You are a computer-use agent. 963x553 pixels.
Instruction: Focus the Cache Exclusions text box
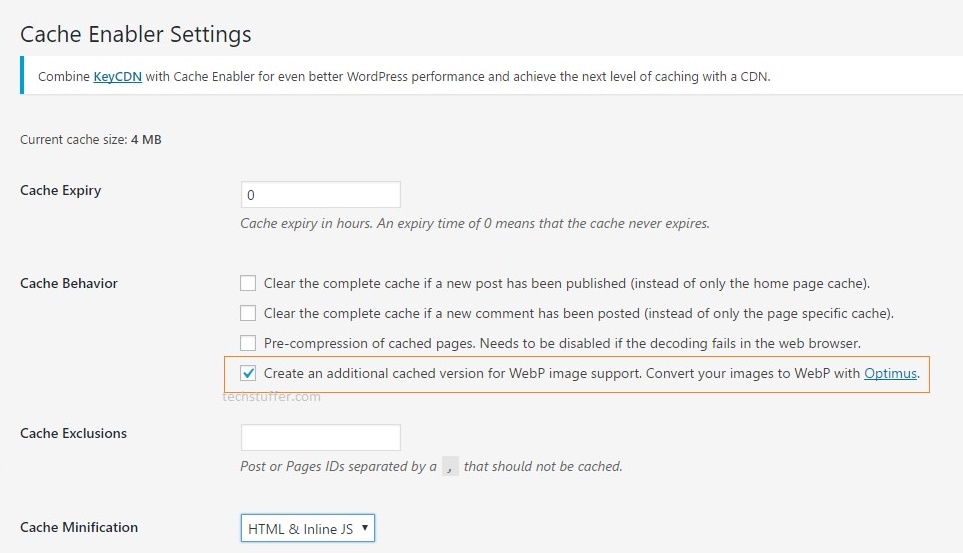coord(321,437)
